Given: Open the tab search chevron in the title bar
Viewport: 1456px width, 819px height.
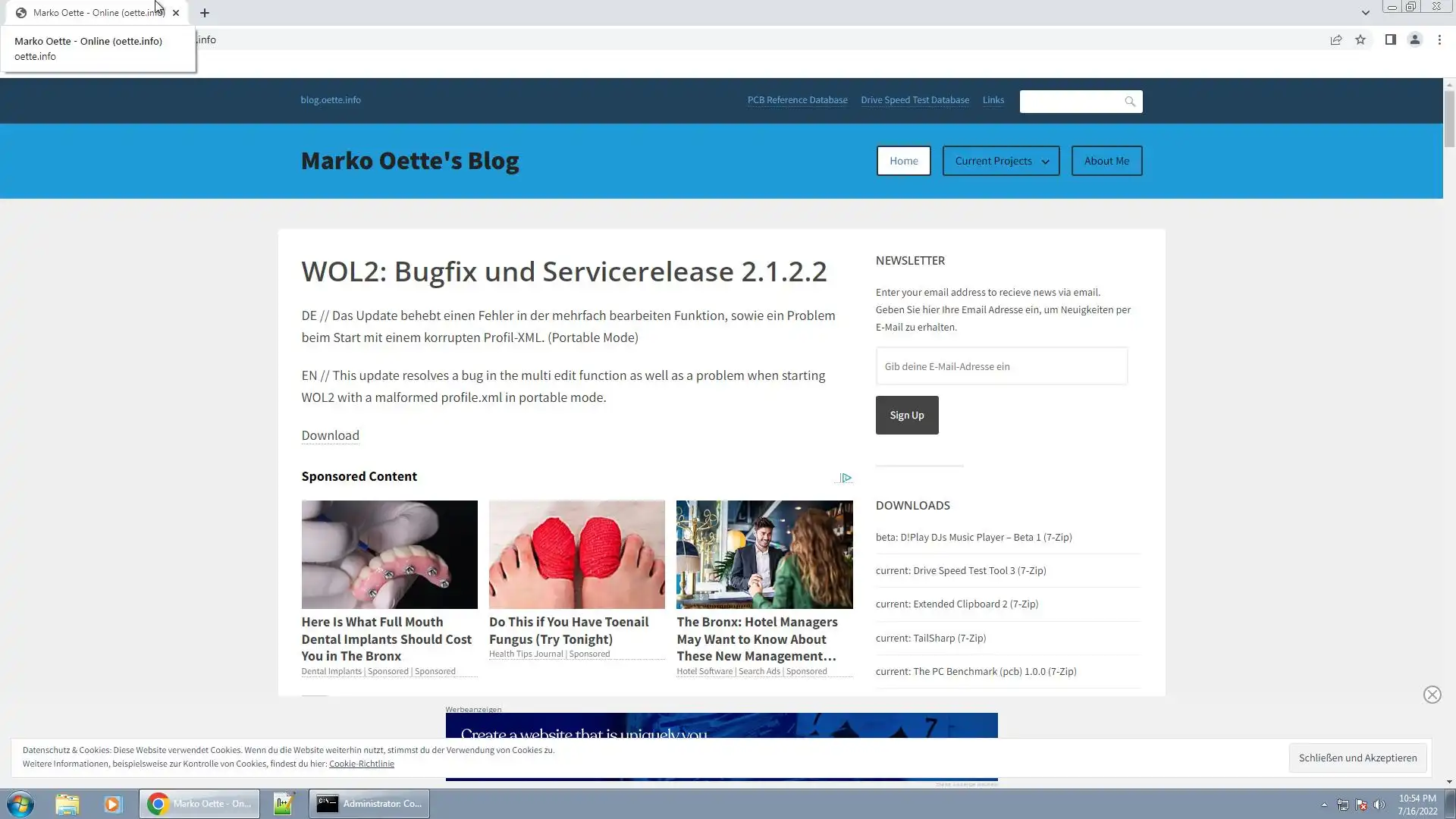Looking at the screenshot, I should click(1365, 12).
